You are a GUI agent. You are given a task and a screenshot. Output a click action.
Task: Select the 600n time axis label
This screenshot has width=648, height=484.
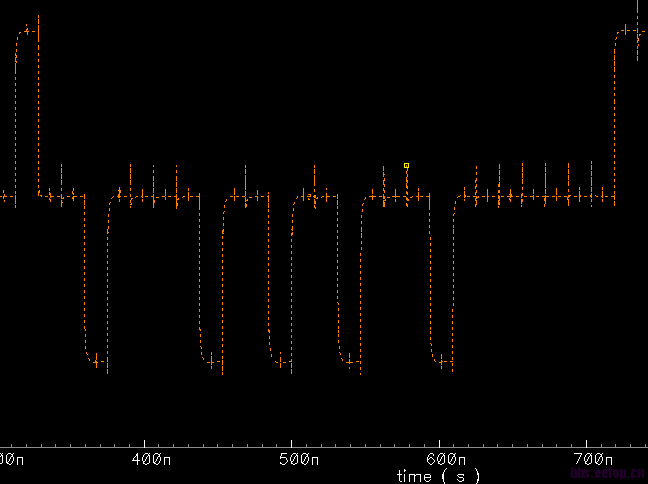446,459
